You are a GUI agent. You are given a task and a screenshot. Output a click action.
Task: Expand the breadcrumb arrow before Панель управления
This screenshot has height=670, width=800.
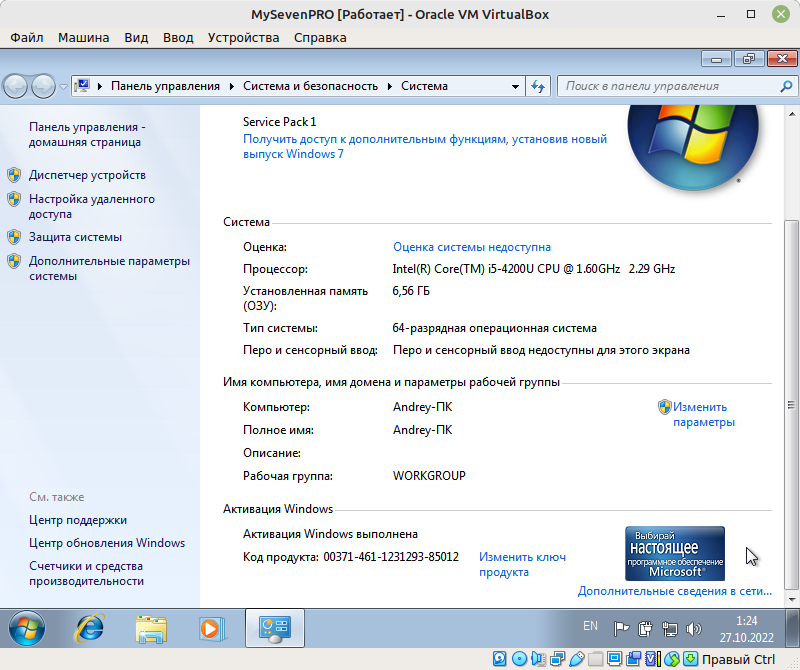click(100, 86)
